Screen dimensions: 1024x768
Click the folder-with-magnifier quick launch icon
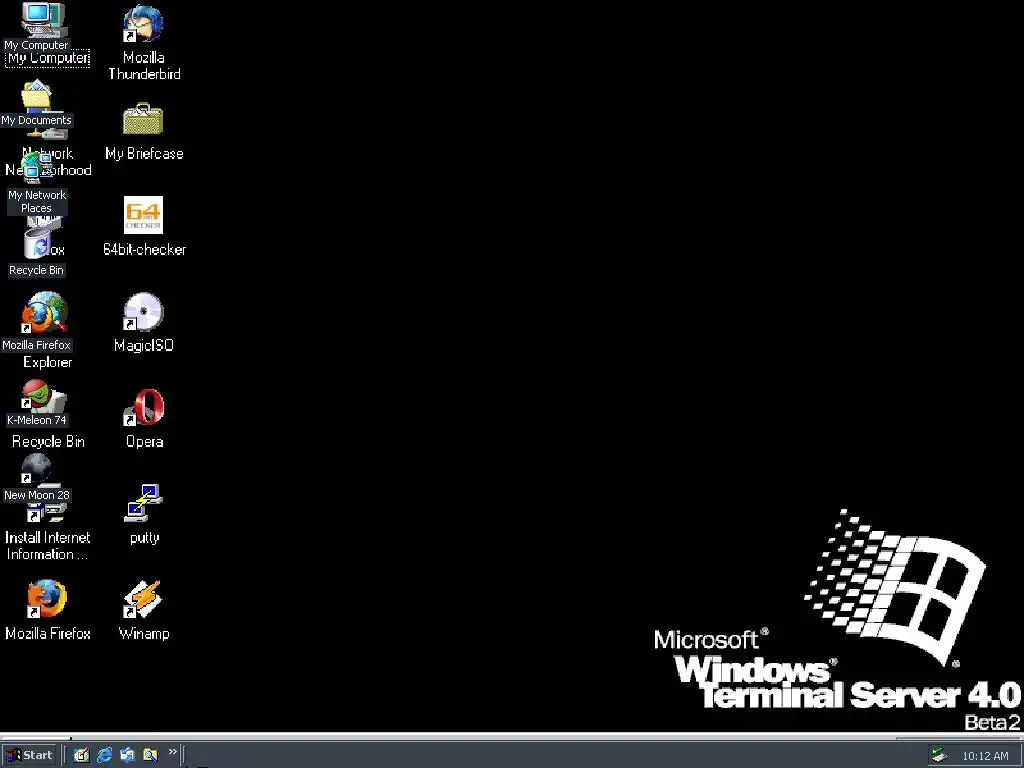[x=150, y=756]
